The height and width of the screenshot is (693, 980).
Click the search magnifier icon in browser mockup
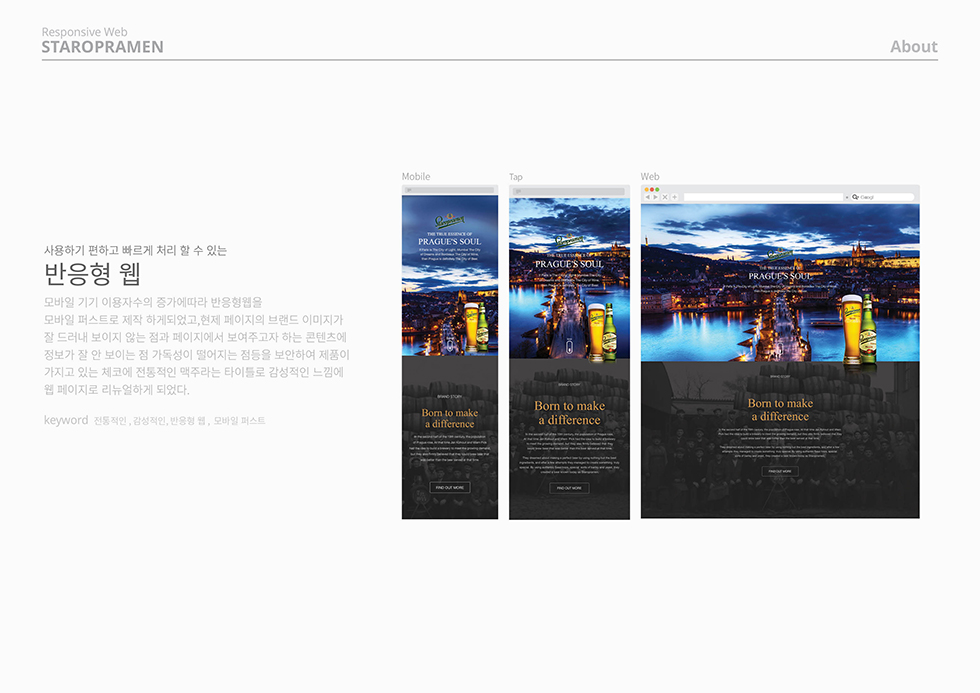[855, 197]
